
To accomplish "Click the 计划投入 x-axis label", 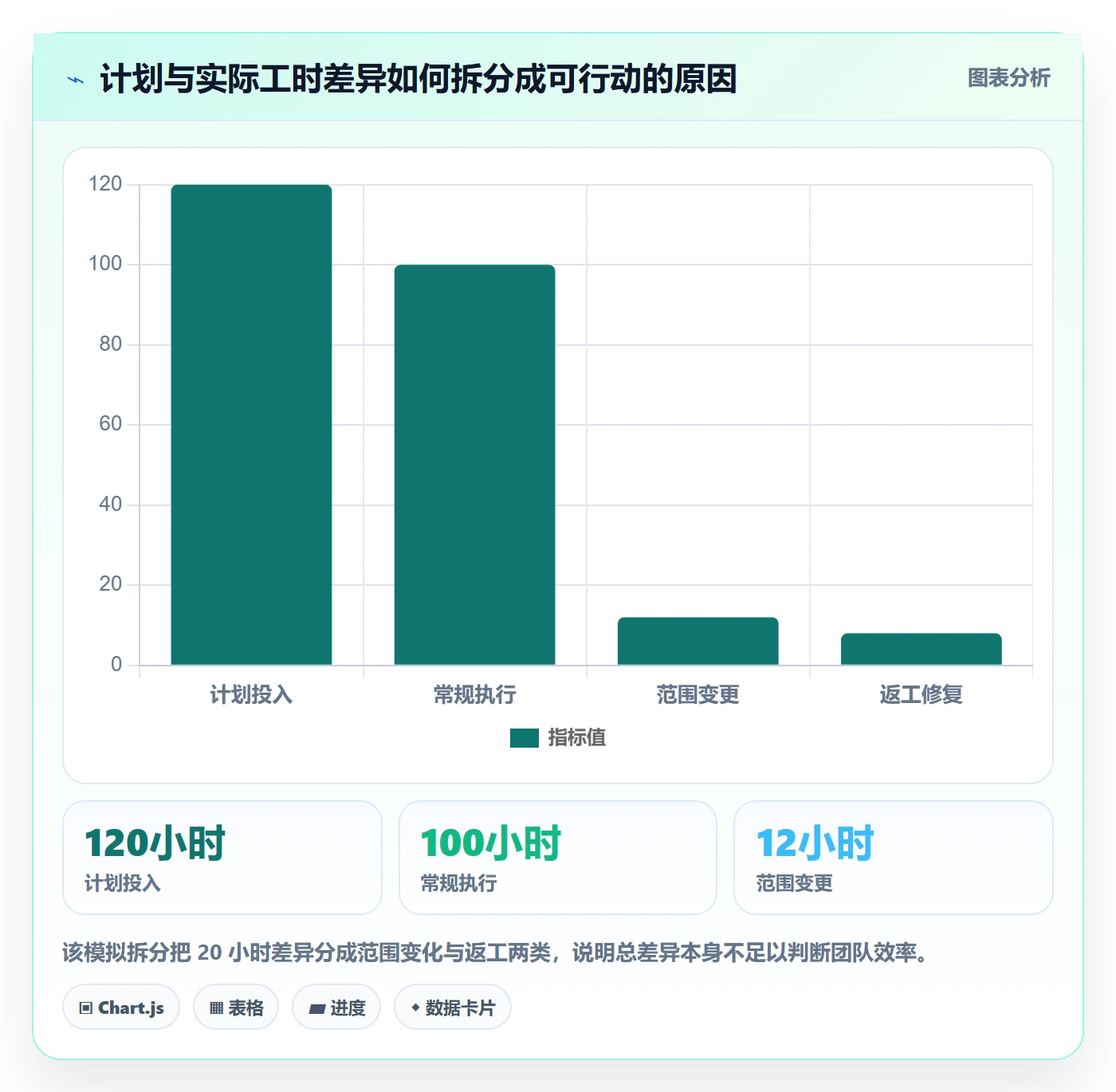I will point(251,695).
